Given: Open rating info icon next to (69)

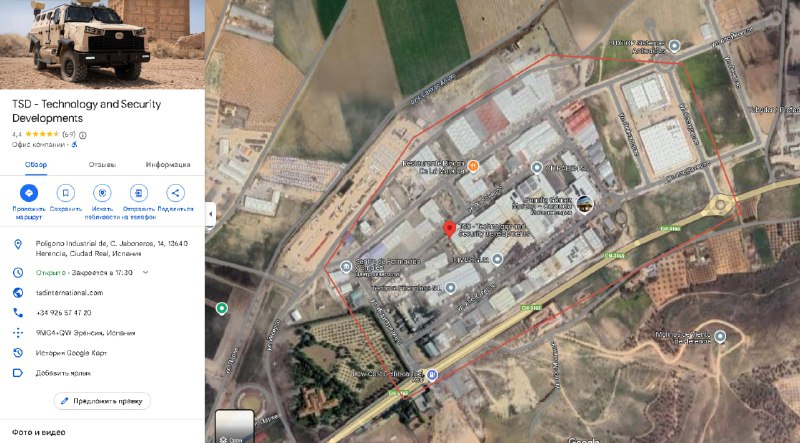Looking at the screenshot, I should pos(83,135).
